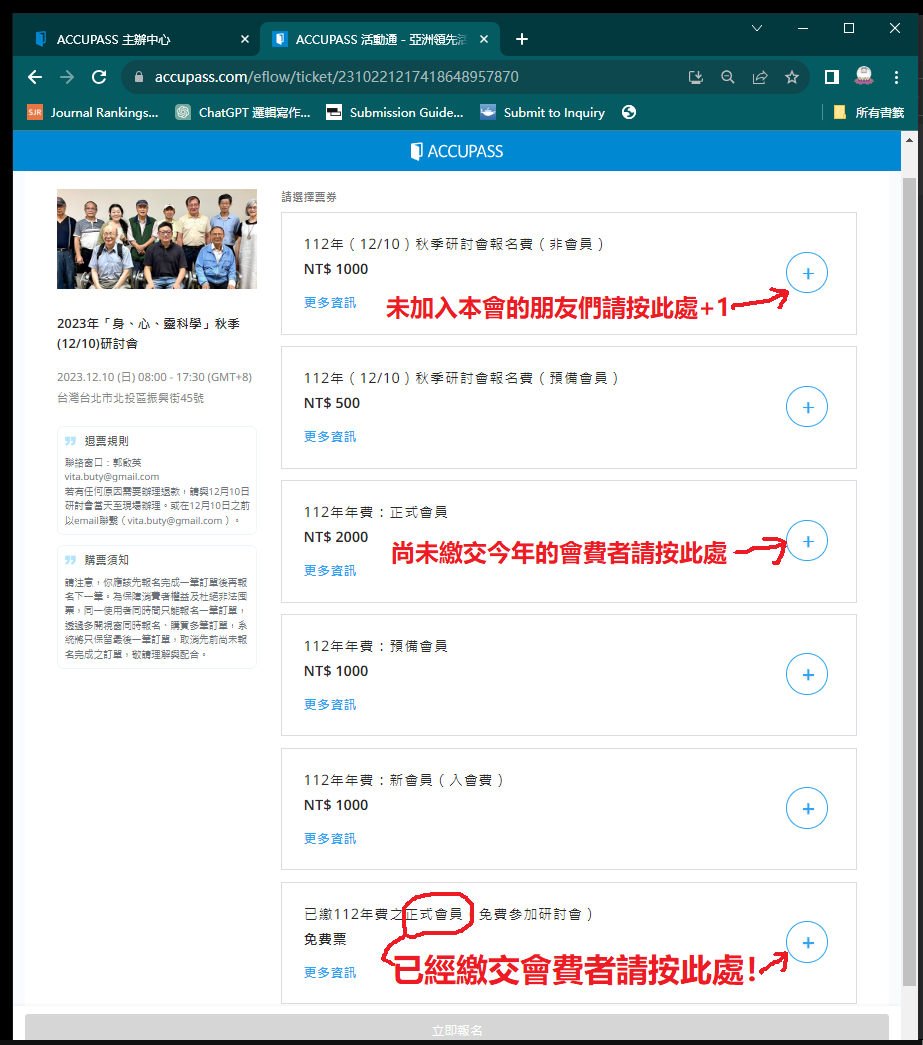Open 更多資訊 under the free ticket

[x=329, y=972]
